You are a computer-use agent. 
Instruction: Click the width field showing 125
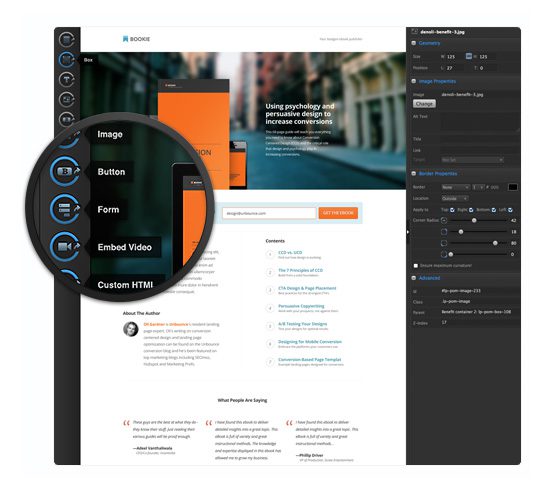point(454,56)
